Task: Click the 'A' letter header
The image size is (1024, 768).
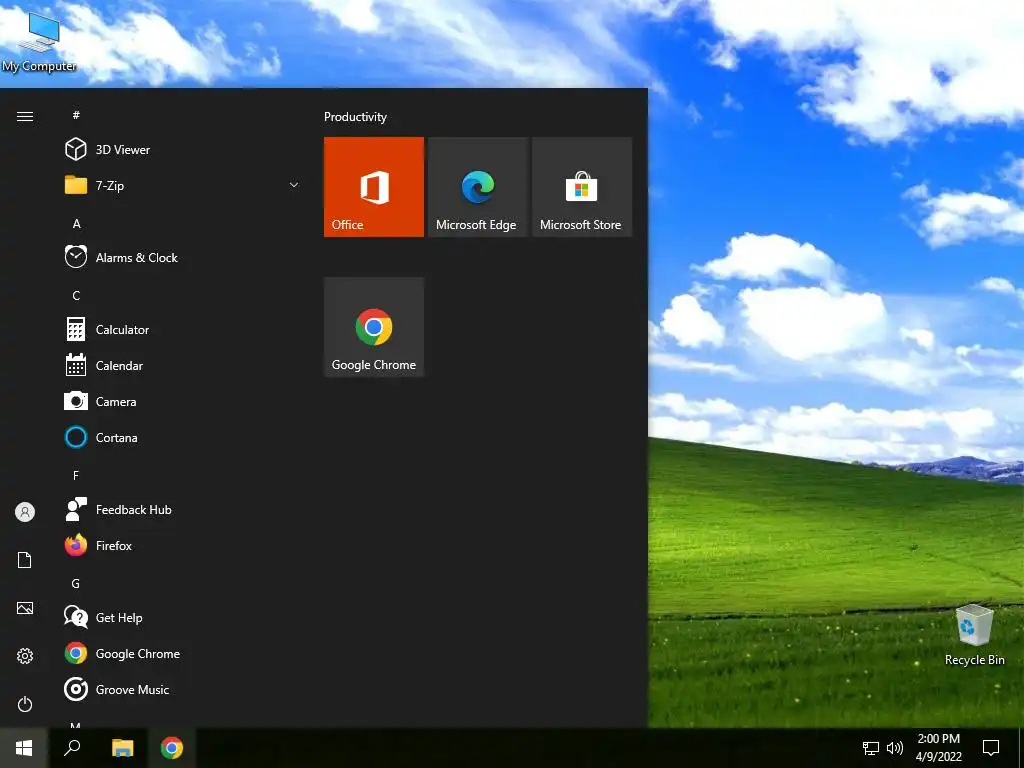Action: coord(76,223)
